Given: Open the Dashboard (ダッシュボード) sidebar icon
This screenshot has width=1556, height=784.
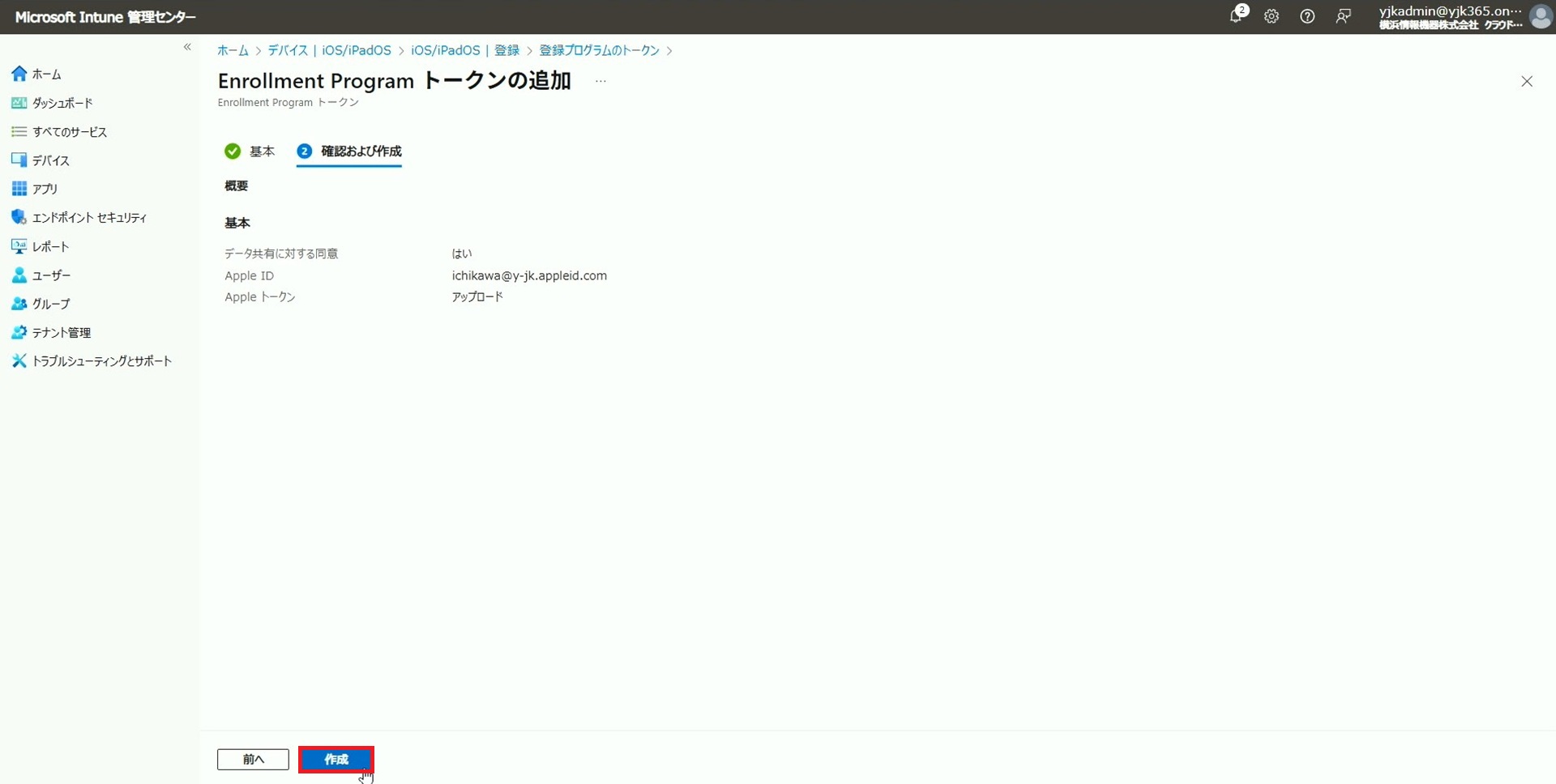Looking at the screenshot, I should 19,103.
